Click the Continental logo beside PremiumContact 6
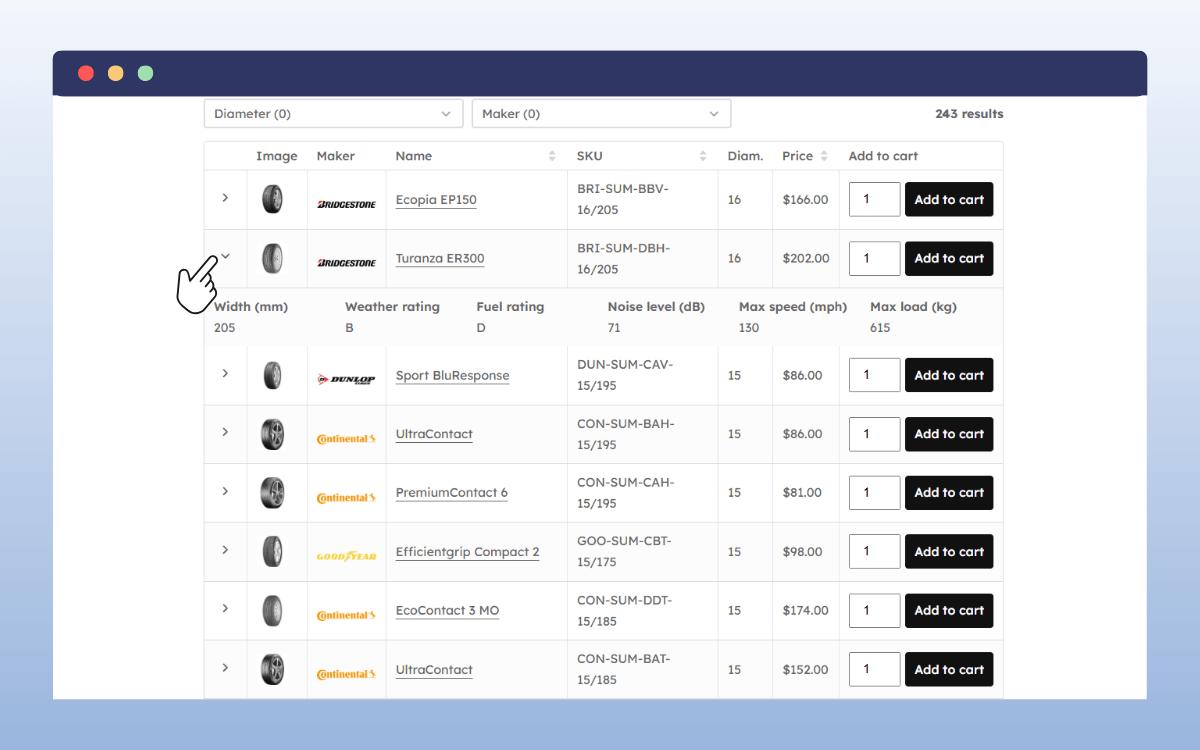 pos(346,497)
